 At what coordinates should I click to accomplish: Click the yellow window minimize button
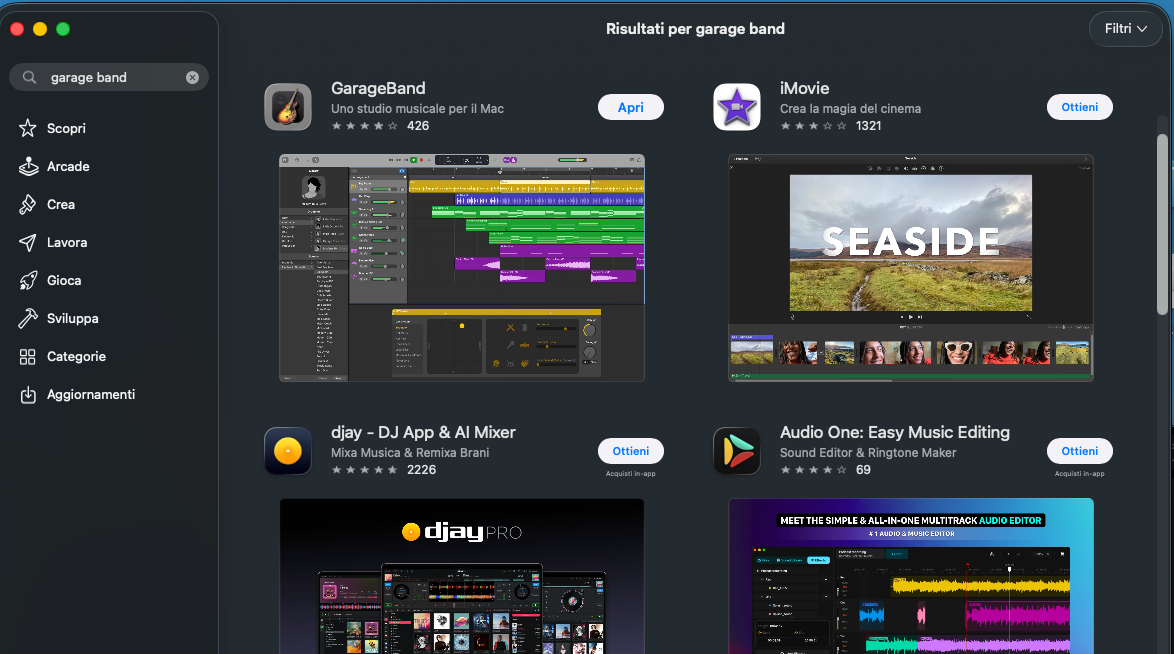(40, 28)
